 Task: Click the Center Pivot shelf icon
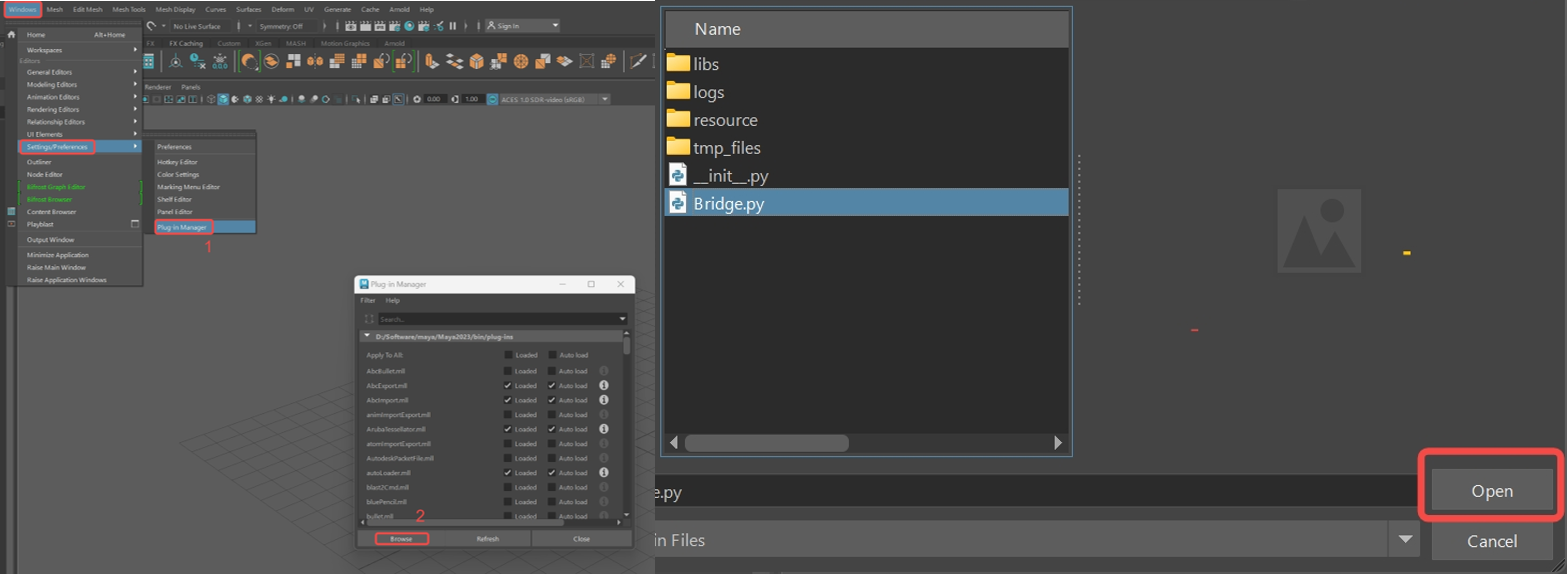[x=175, y=61]
